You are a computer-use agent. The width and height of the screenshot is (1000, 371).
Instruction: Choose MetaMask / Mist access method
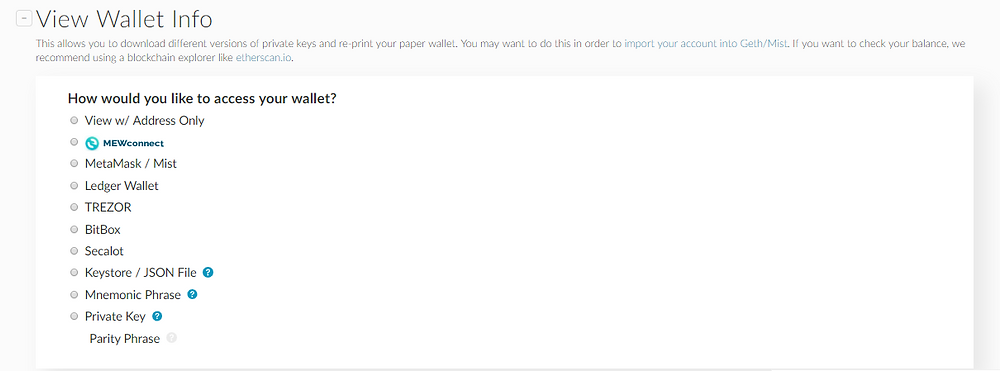[74, 163]
